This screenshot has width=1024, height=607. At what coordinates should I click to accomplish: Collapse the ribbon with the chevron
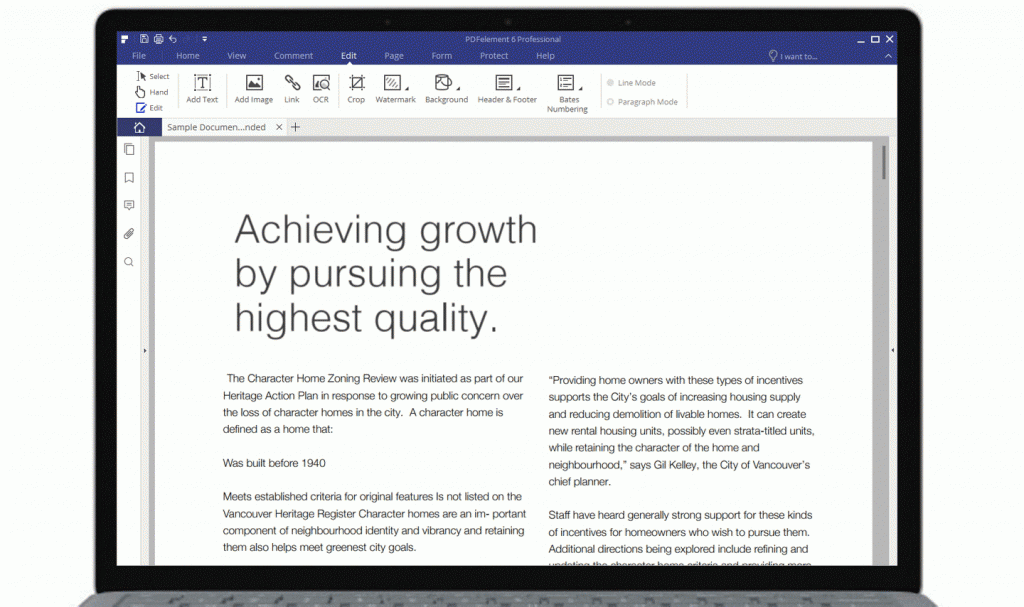888,56
